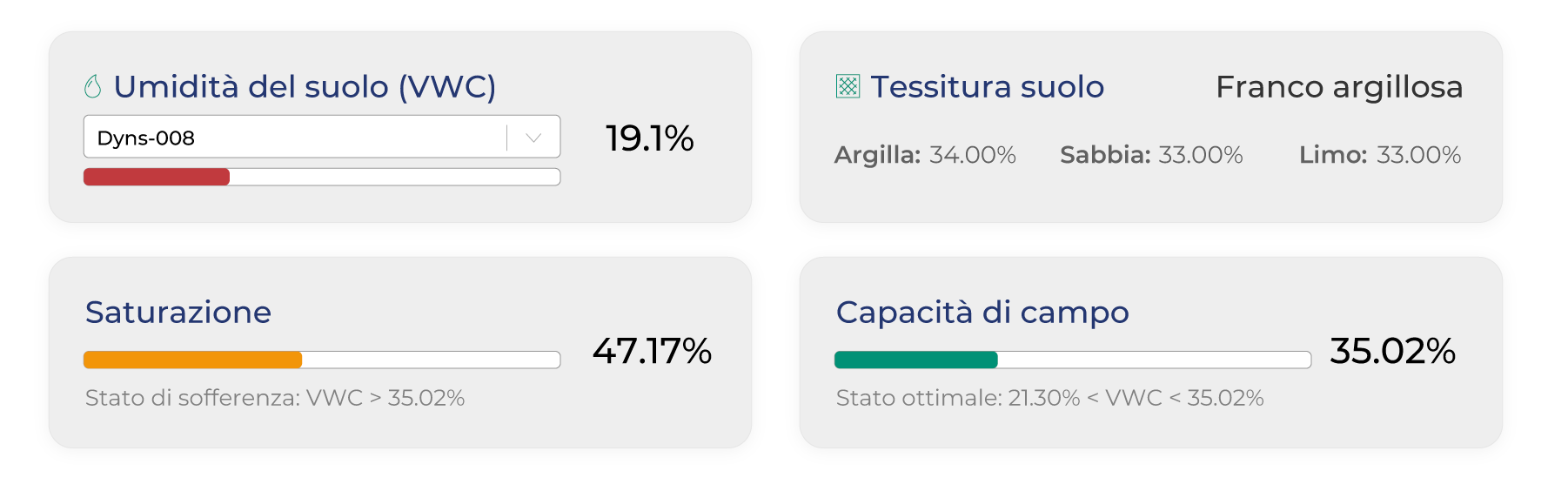Click the 19.1% moisture value

(649, 138)
